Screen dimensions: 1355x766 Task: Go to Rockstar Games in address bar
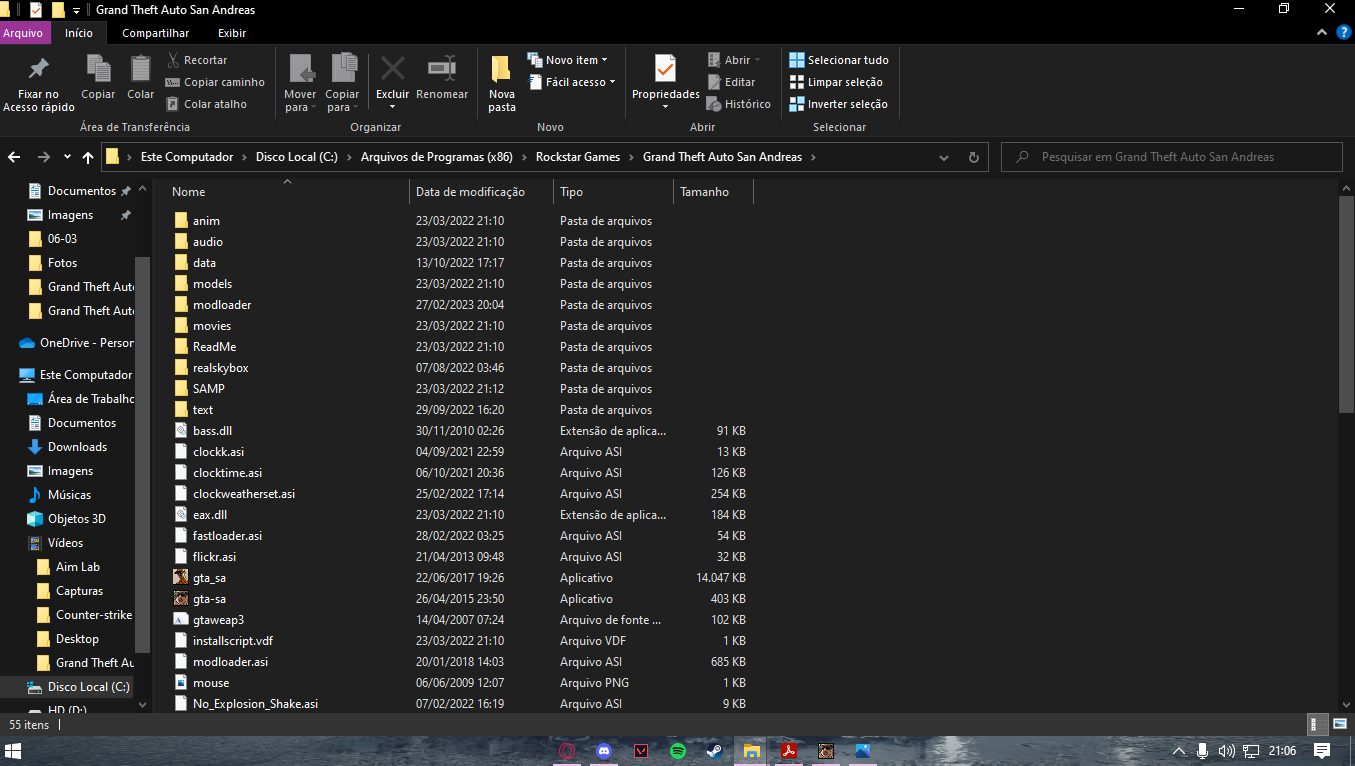578,157
